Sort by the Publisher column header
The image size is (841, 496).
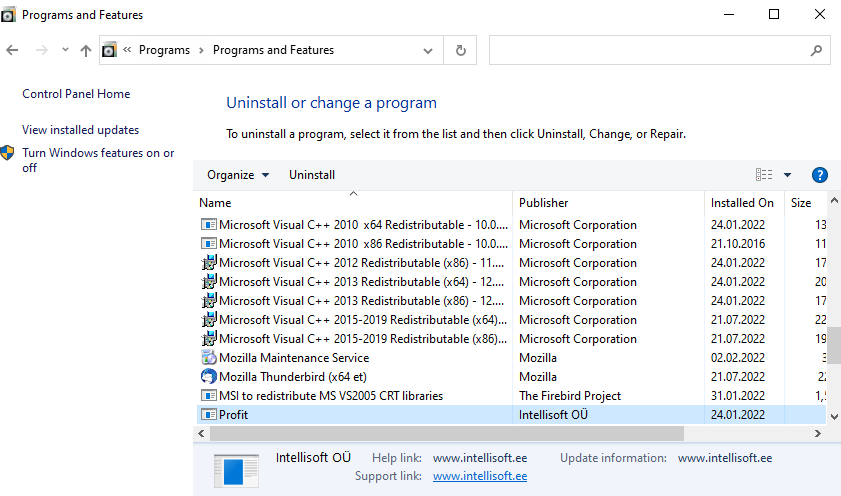click(608, 203)
